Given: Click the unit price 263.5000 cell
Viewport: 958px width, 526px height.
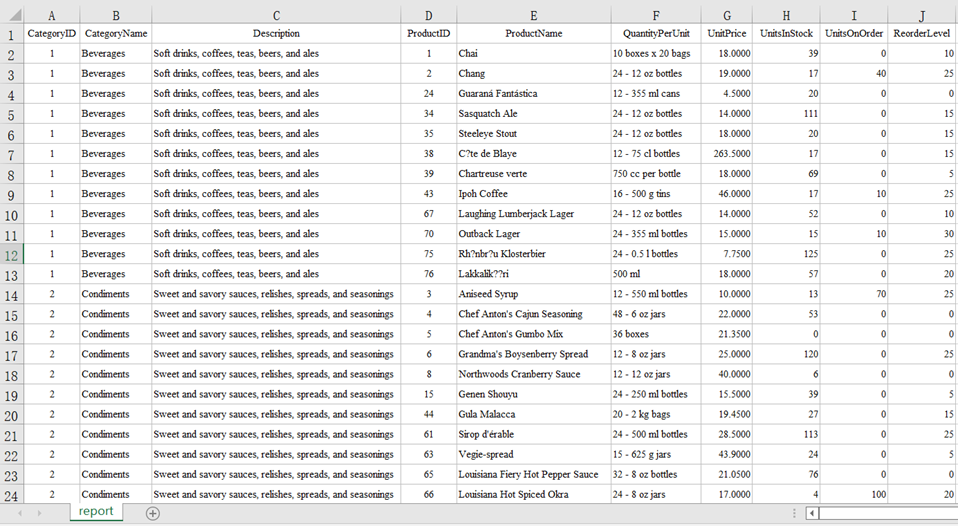Looking at the screenshot, I should click(727, 154).
